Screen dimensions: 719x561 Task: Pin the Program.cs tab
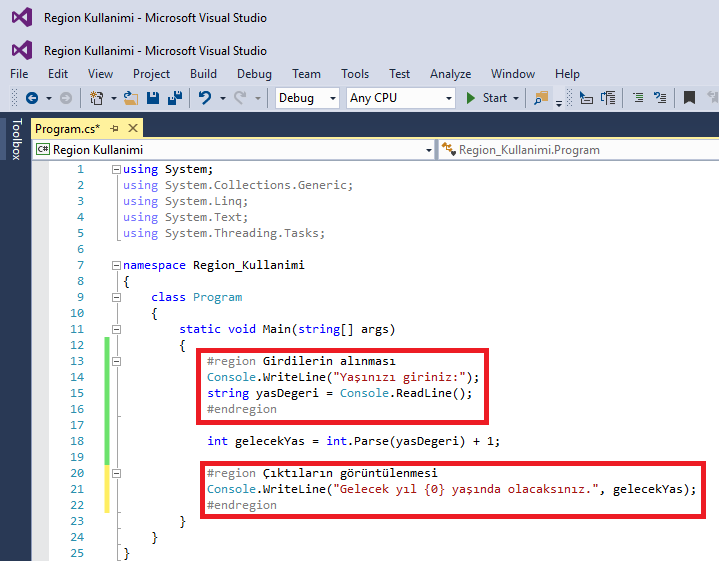114,129
